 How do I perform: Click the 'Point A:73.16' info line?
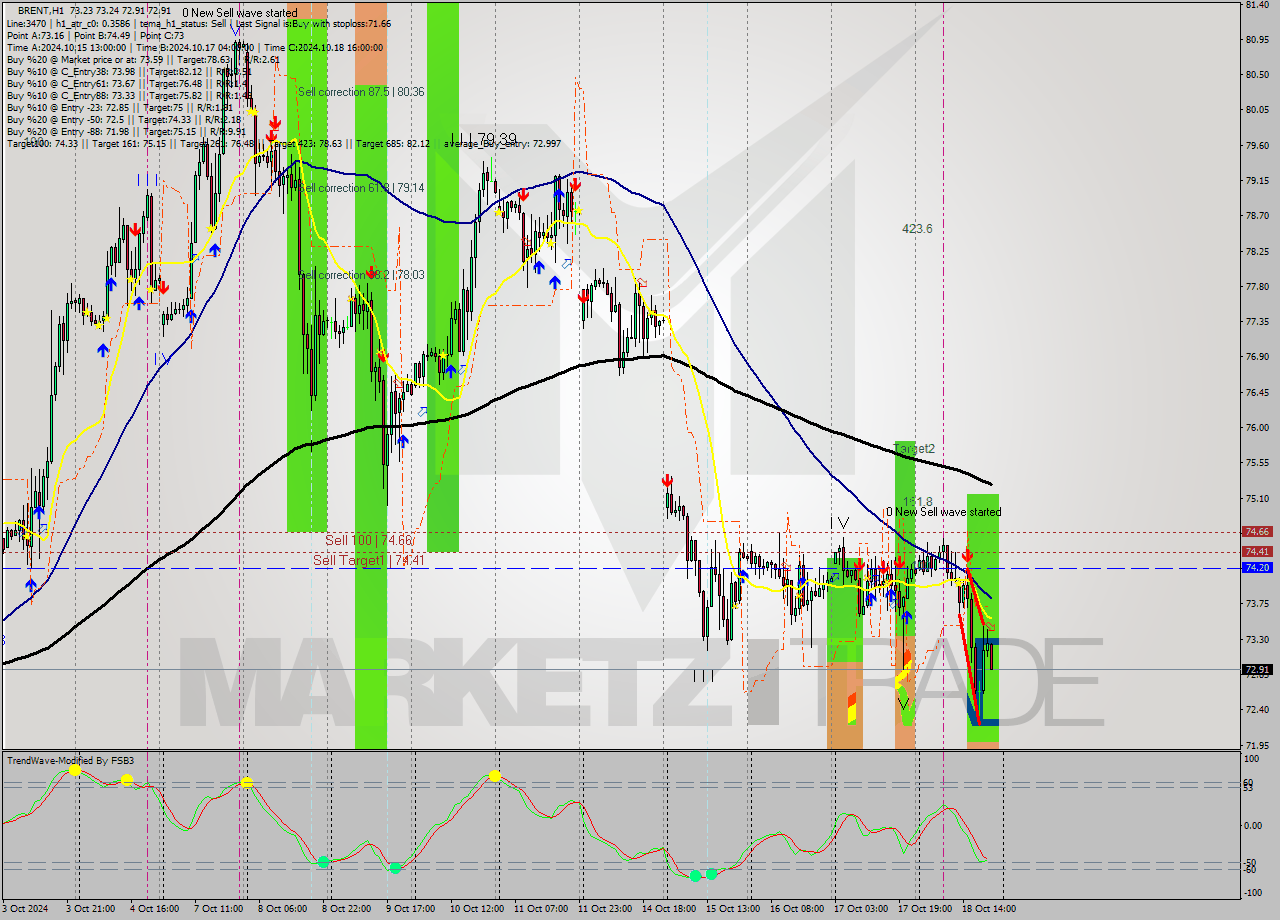coord(35,35)
